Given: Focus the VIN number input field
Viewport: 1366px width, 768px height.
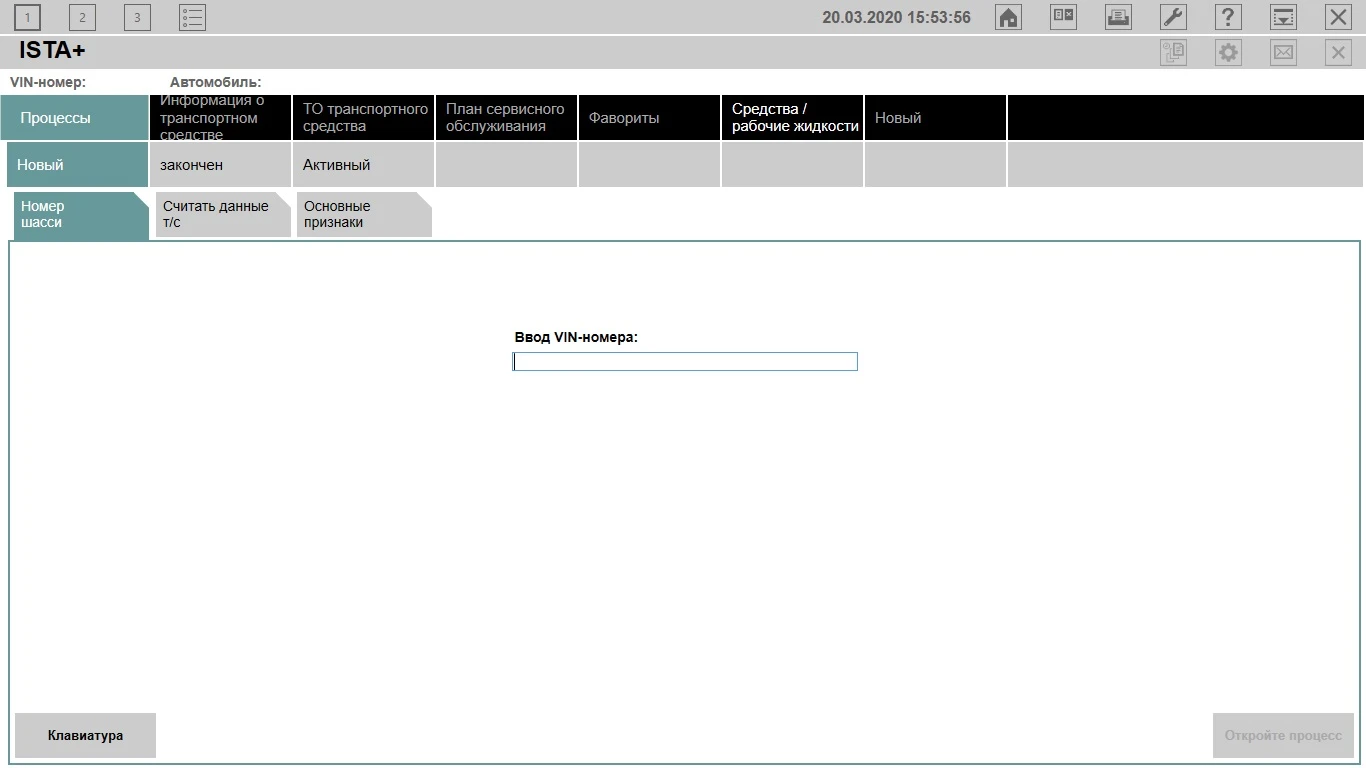Looking at the screenshot, I should click(x=685, y=362).
